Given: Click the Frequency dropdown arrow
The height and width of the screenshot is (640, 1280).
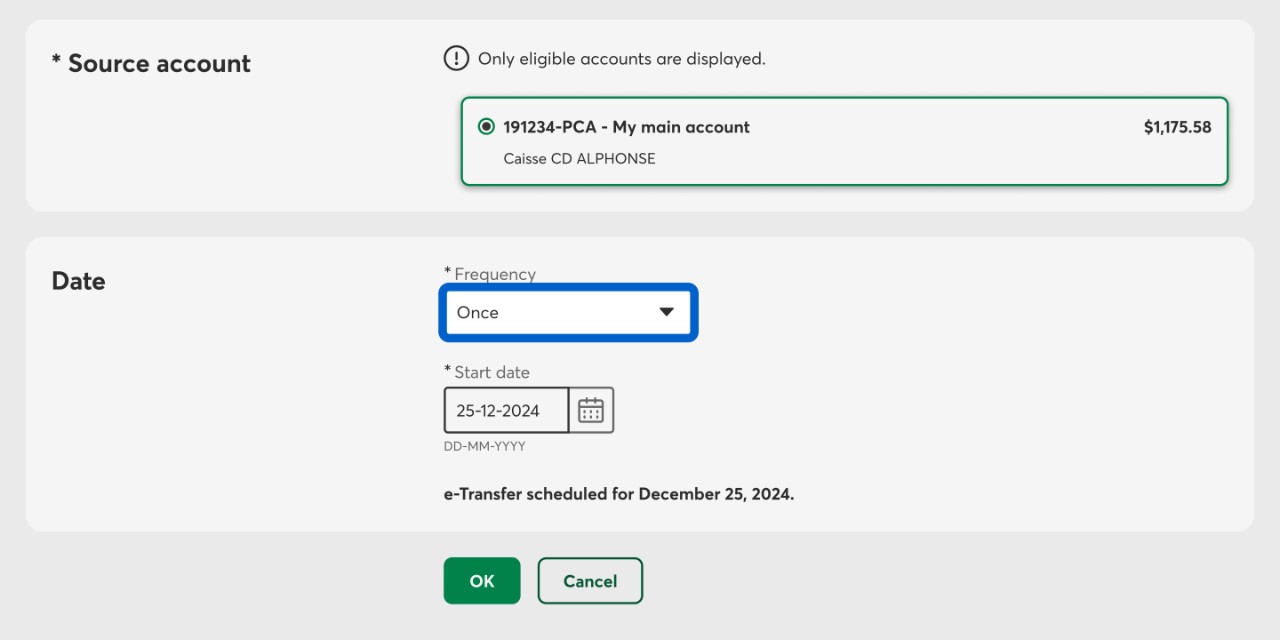Looking at the screenshot, I should 667,312.
